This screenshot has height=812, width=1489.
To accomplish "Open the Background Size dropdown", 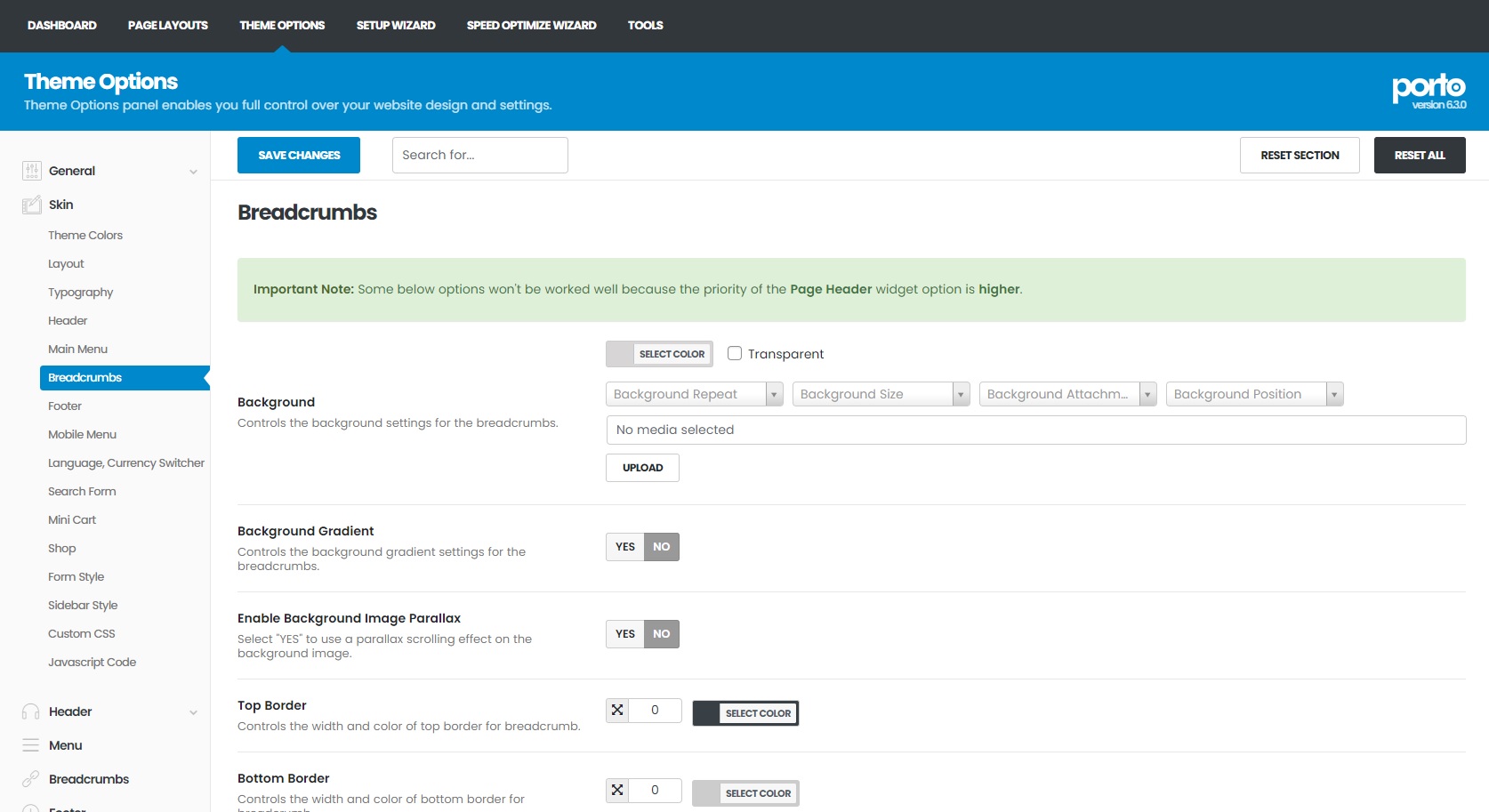I will pyautogui.click(x=881, y=394).
